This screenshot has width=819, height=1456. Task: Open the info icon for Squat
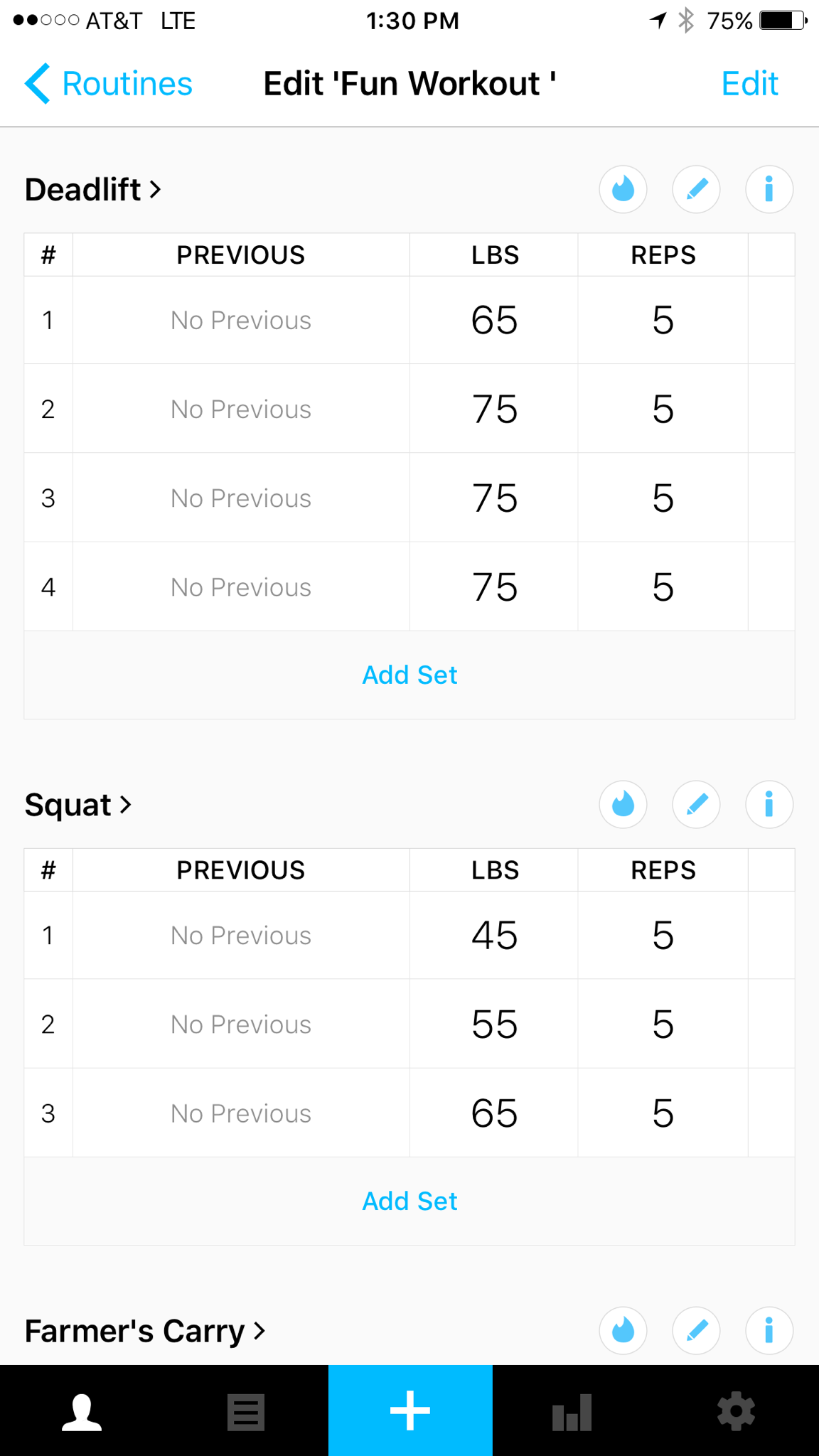769,805
